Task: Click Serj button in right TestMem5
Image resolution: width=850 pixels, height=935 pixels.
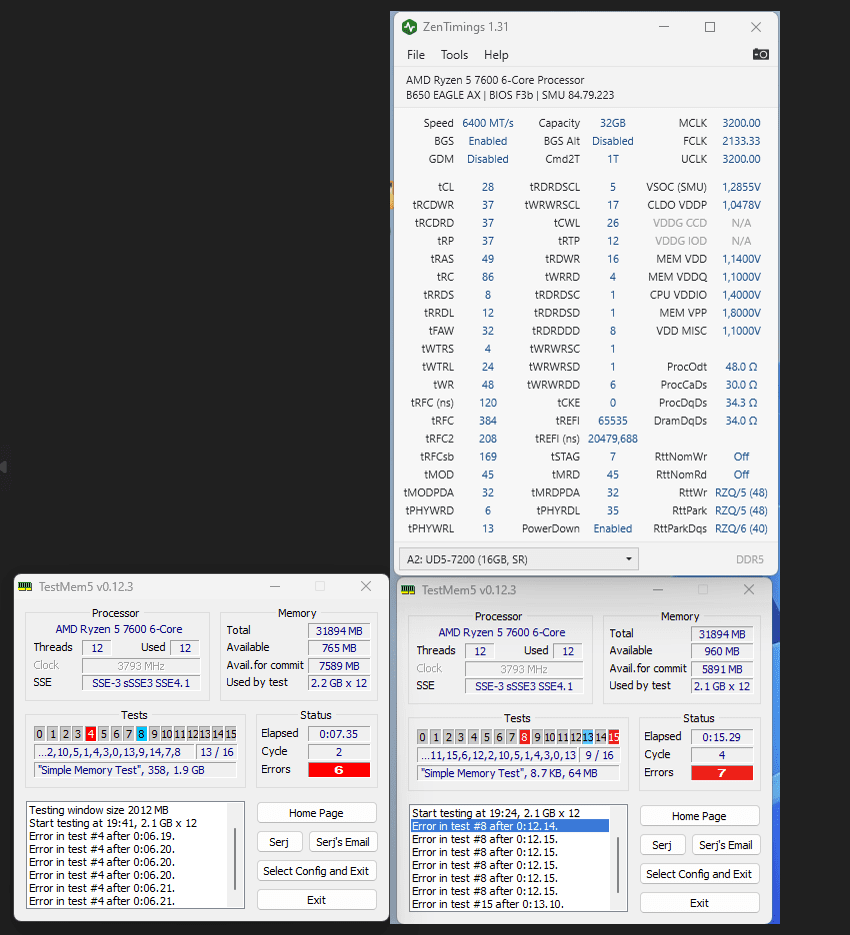Action: coord(662,845)
